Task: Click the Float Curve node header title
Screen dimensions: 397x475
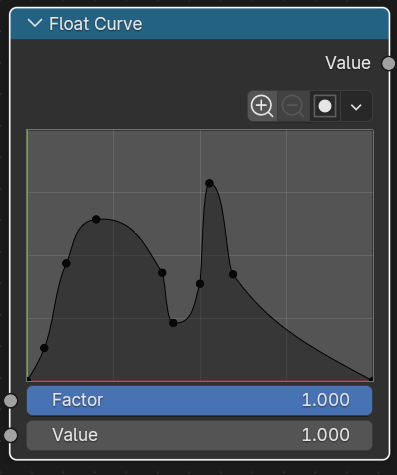Action: (x=96, y=24)
